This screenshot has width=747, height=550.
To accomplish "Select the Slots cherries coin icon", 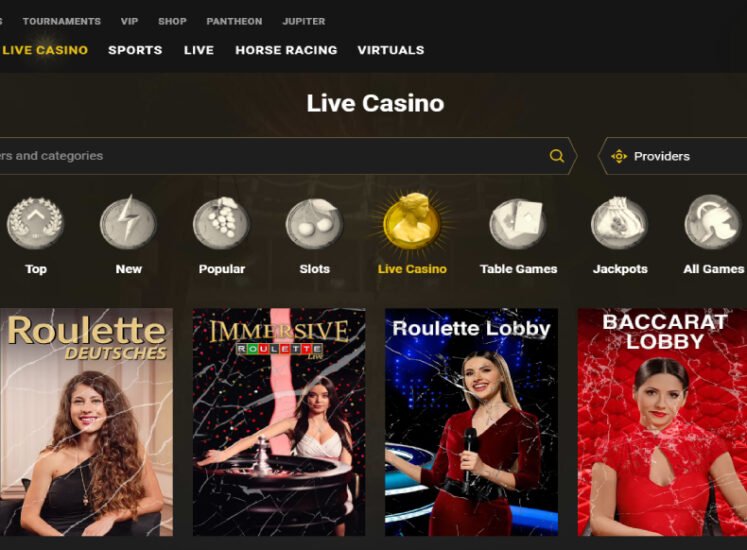I will 314,223.
